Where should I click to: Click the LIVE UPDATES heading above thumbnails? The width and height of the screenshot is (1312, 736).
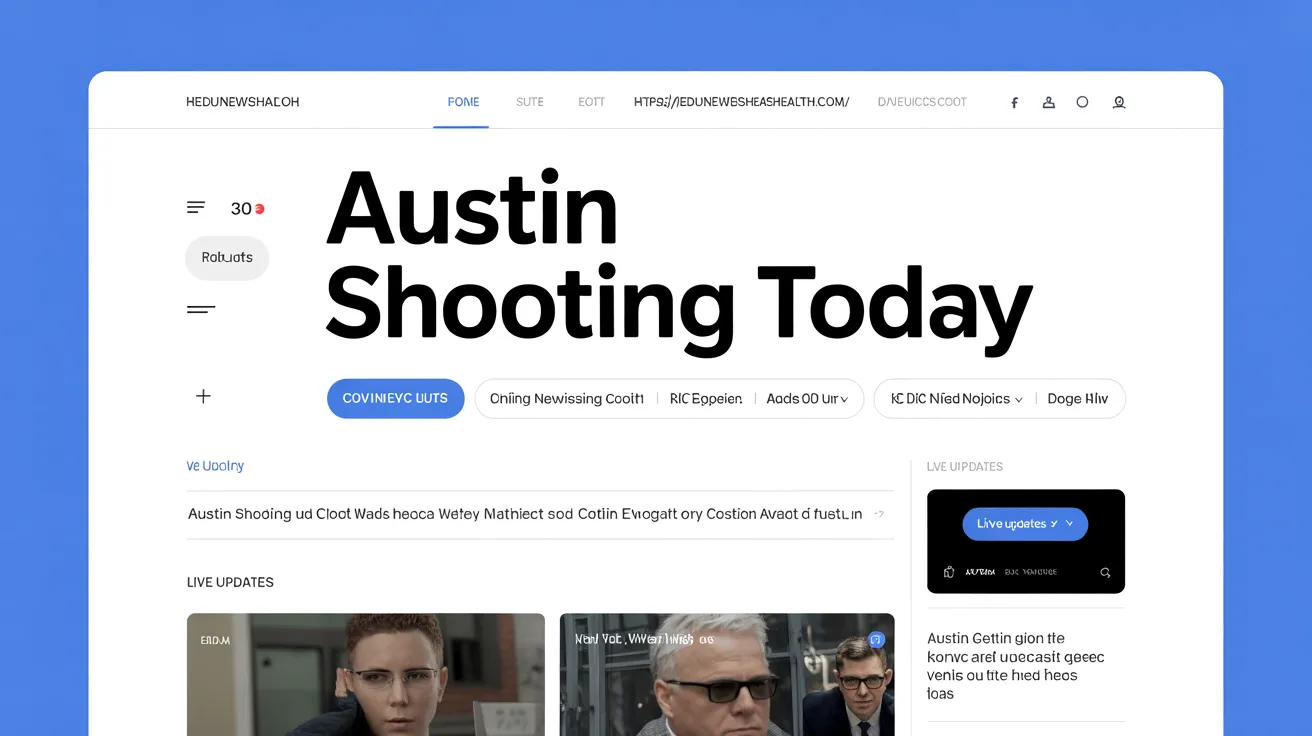[230, 582]
